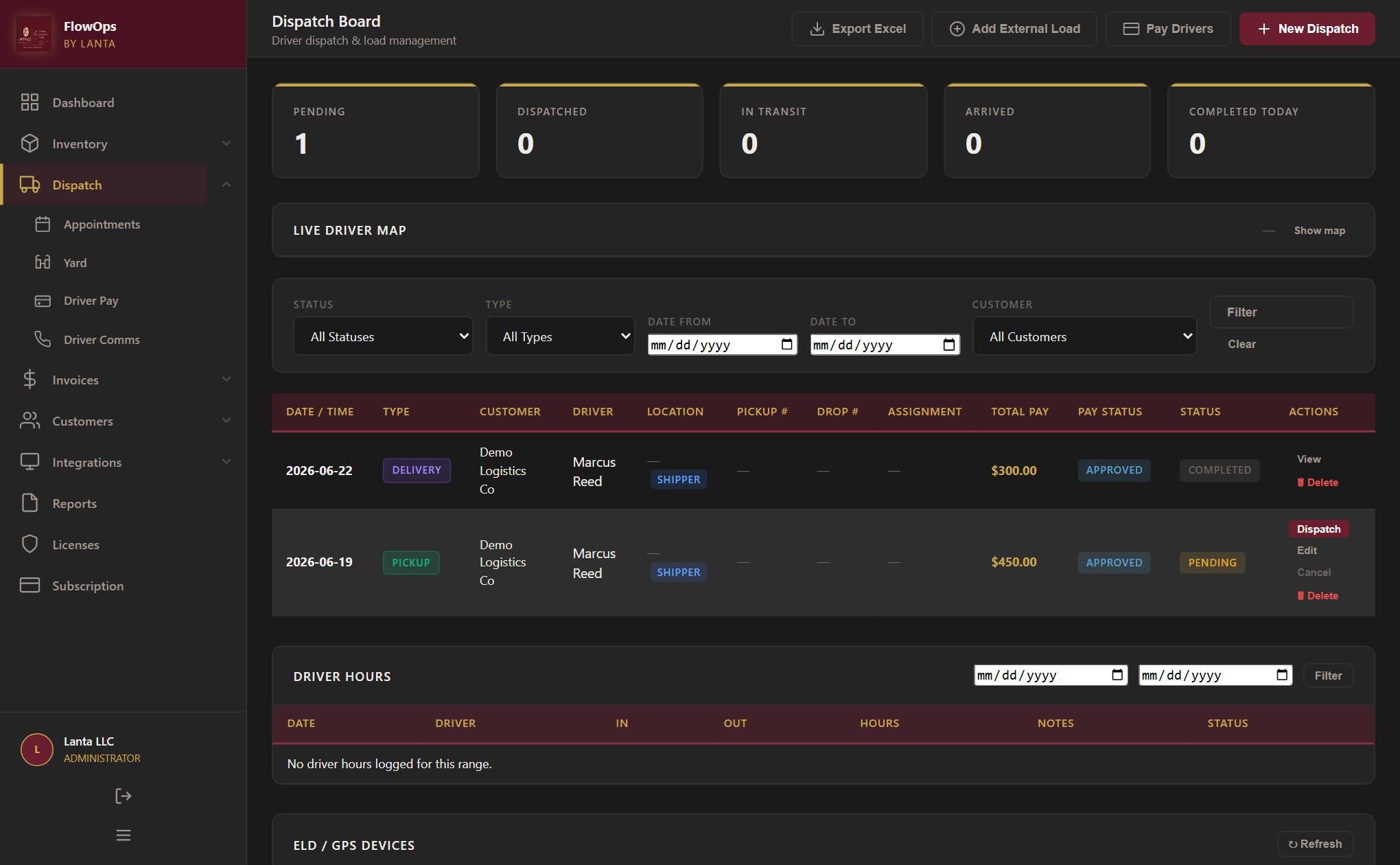The height and width of the screenshot is (865, 1400).
Task: Cancel the 2026-06-19 pickup dispatch
Action: [x=1314, y=573]
